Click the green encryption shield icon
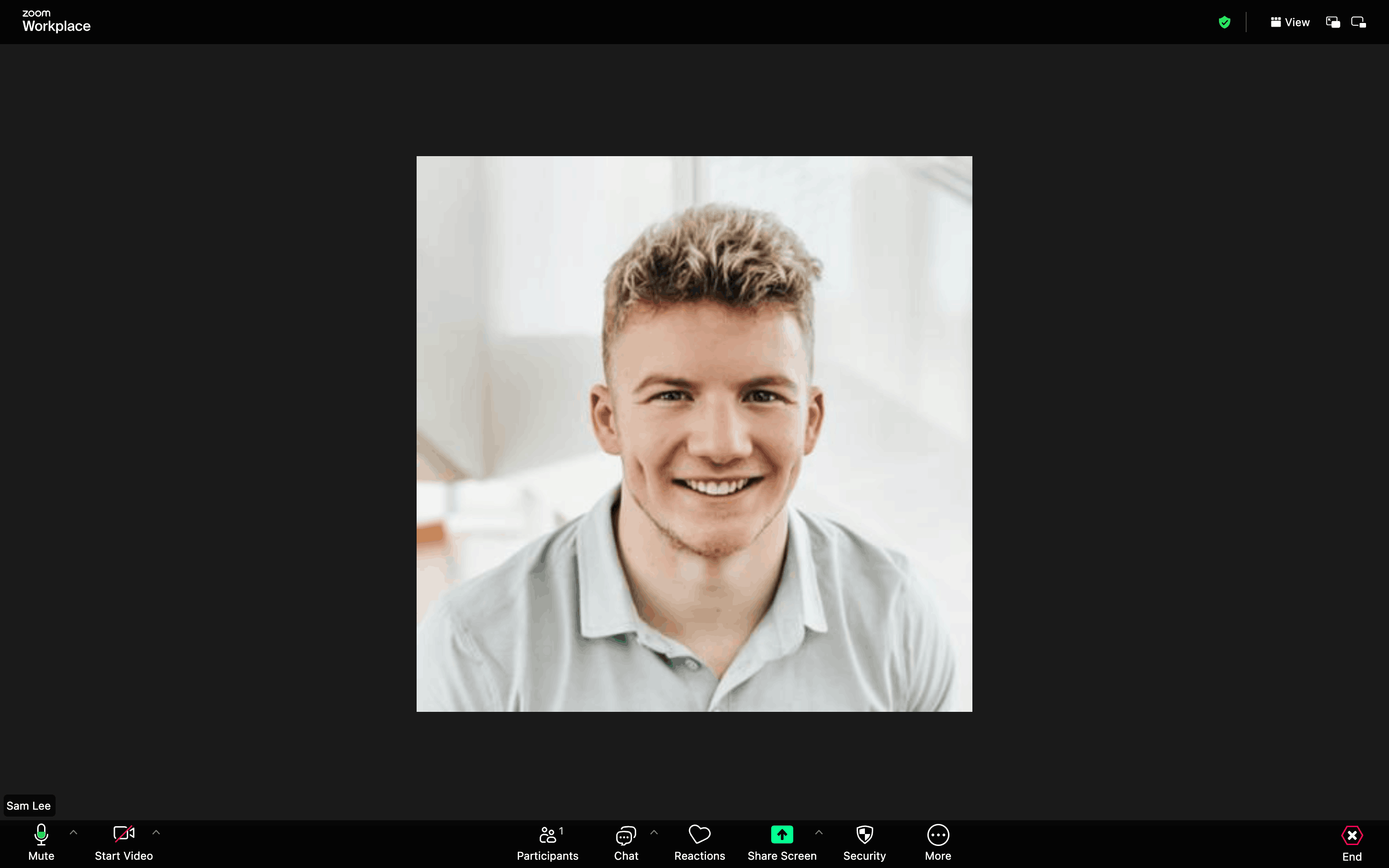 tap(1224, 23)
